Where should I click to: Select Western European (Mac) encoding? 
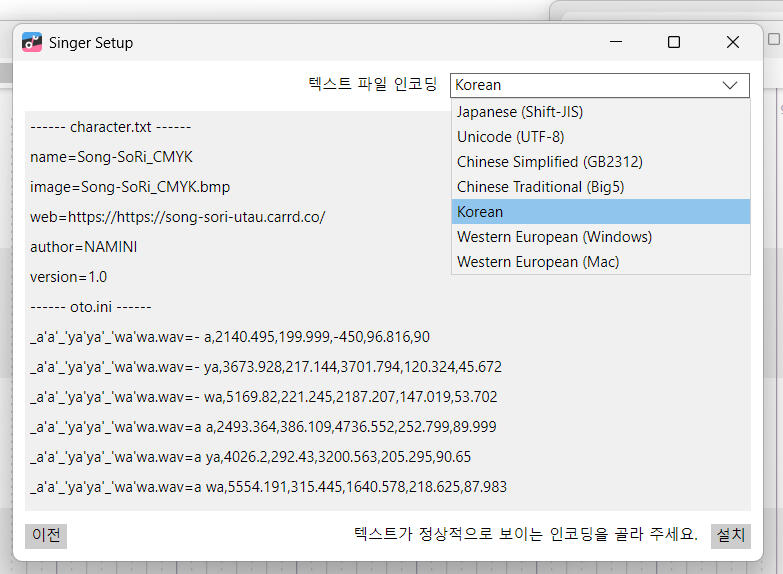538,262
